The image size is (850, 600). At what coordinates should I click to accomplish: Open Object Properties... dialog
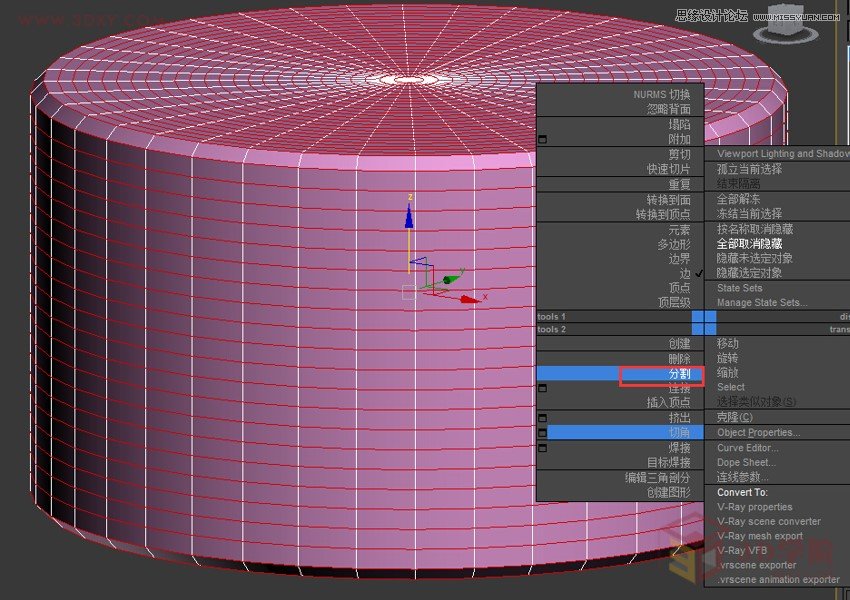[x=758, y=433]
